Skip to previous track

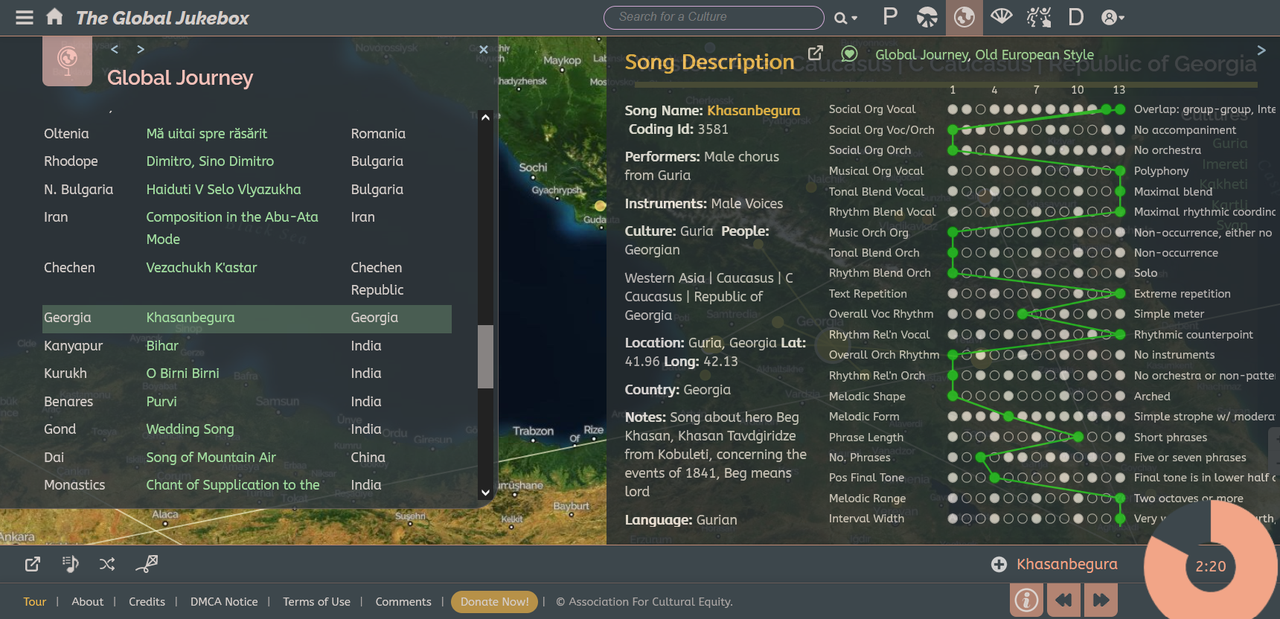coord(1063,601)
